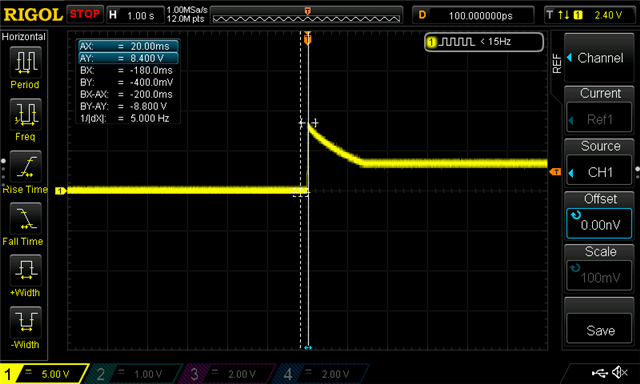
Task: Select the -Width measurement icon
Action: coord(25,322)
